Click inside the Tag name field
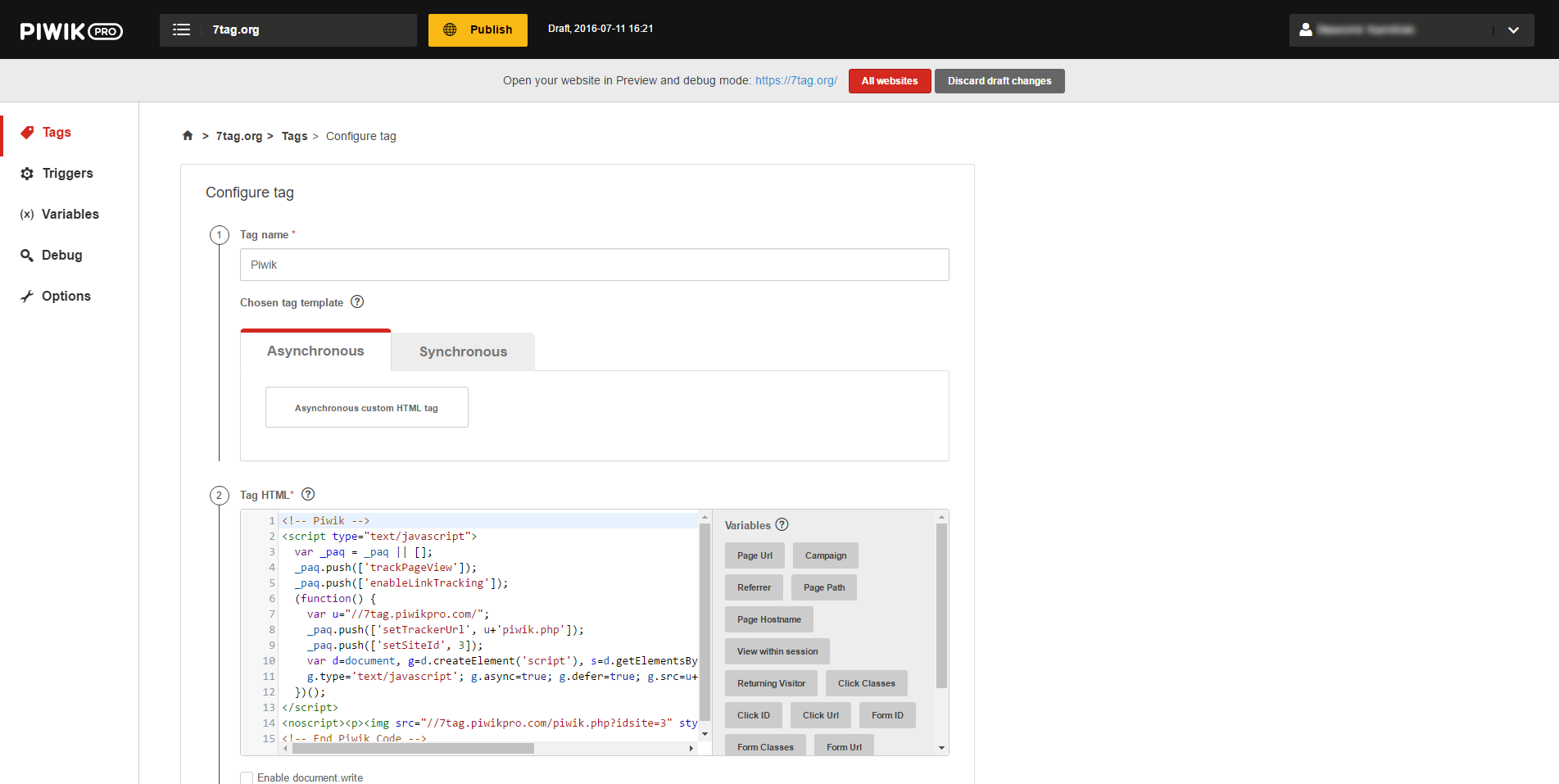Screen dimensions: 1559x784 point(594,264)
